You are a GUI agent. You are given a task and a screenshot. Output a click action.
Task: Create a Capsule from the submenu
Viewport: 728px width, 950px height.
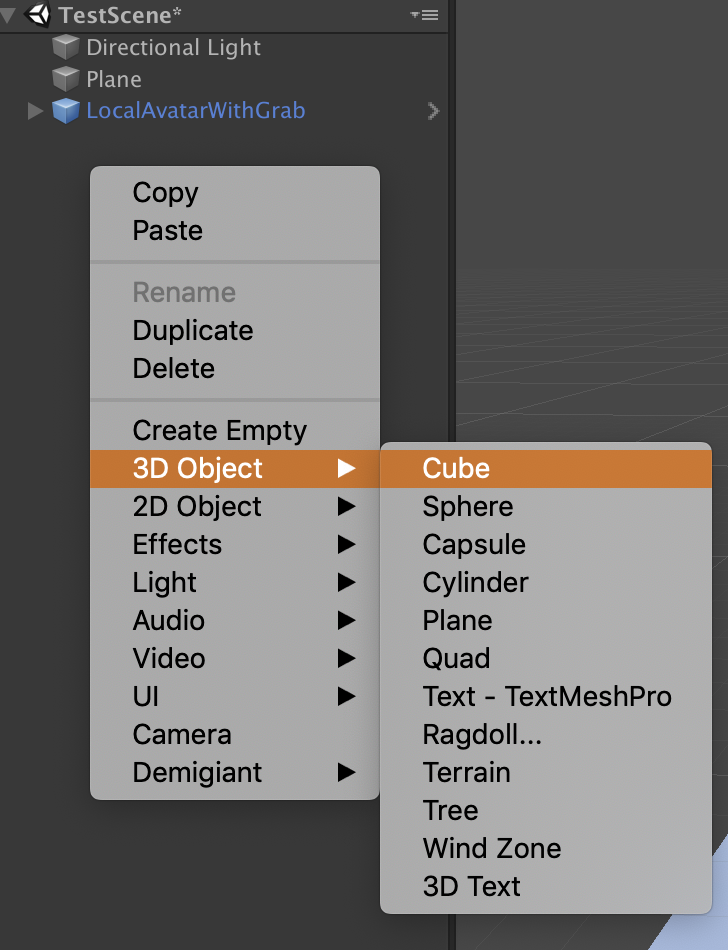(x=546, y=545)
